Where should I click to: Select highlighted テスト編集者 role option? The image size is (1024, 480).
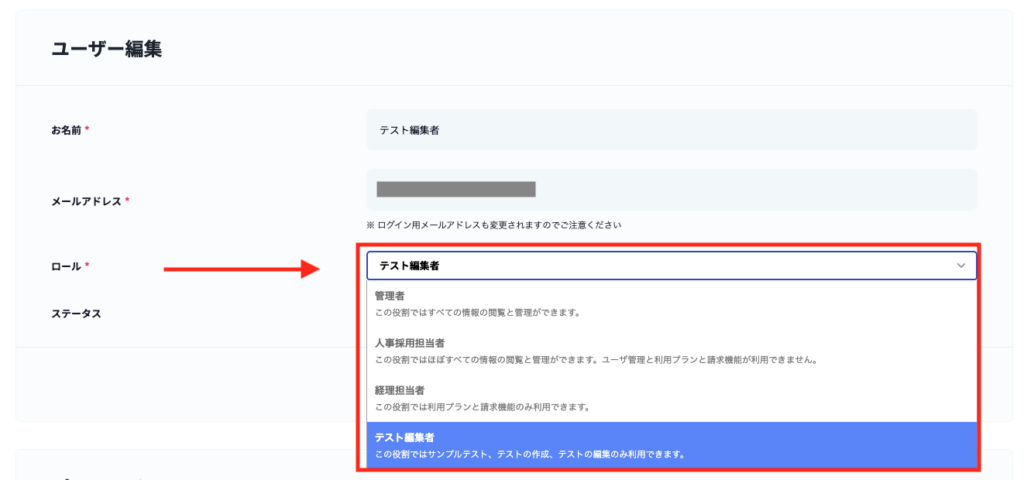671,445
